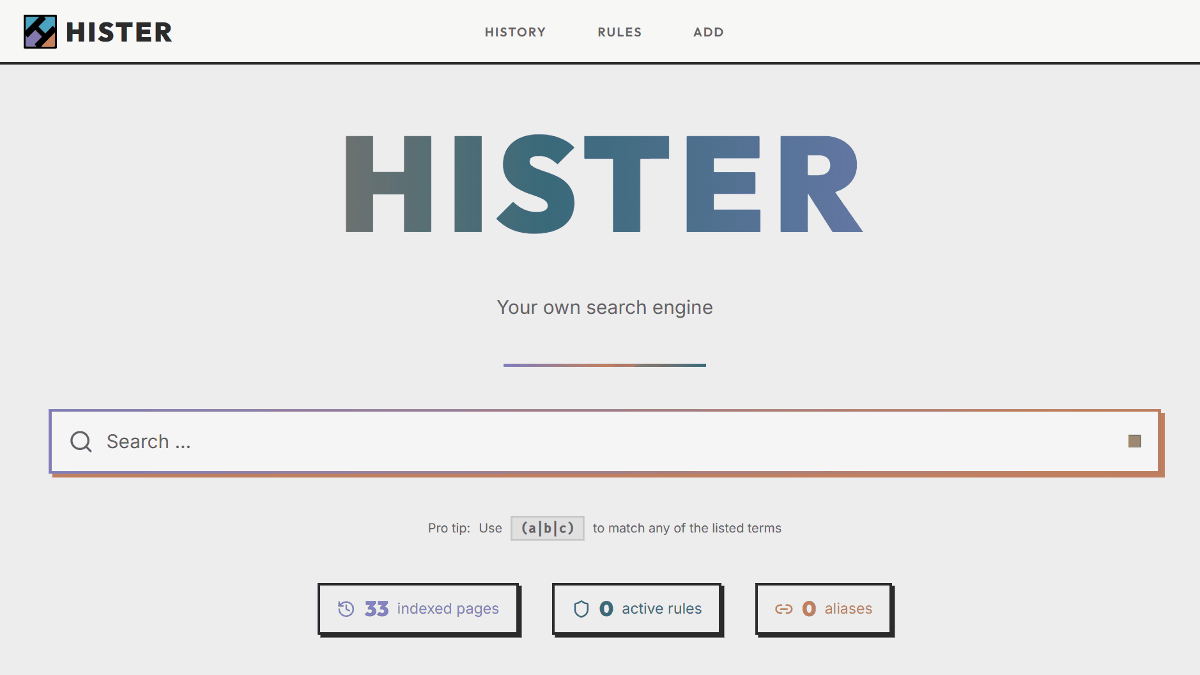
Task: Click the large HISTER gradient title
Action: coord(603,184)
